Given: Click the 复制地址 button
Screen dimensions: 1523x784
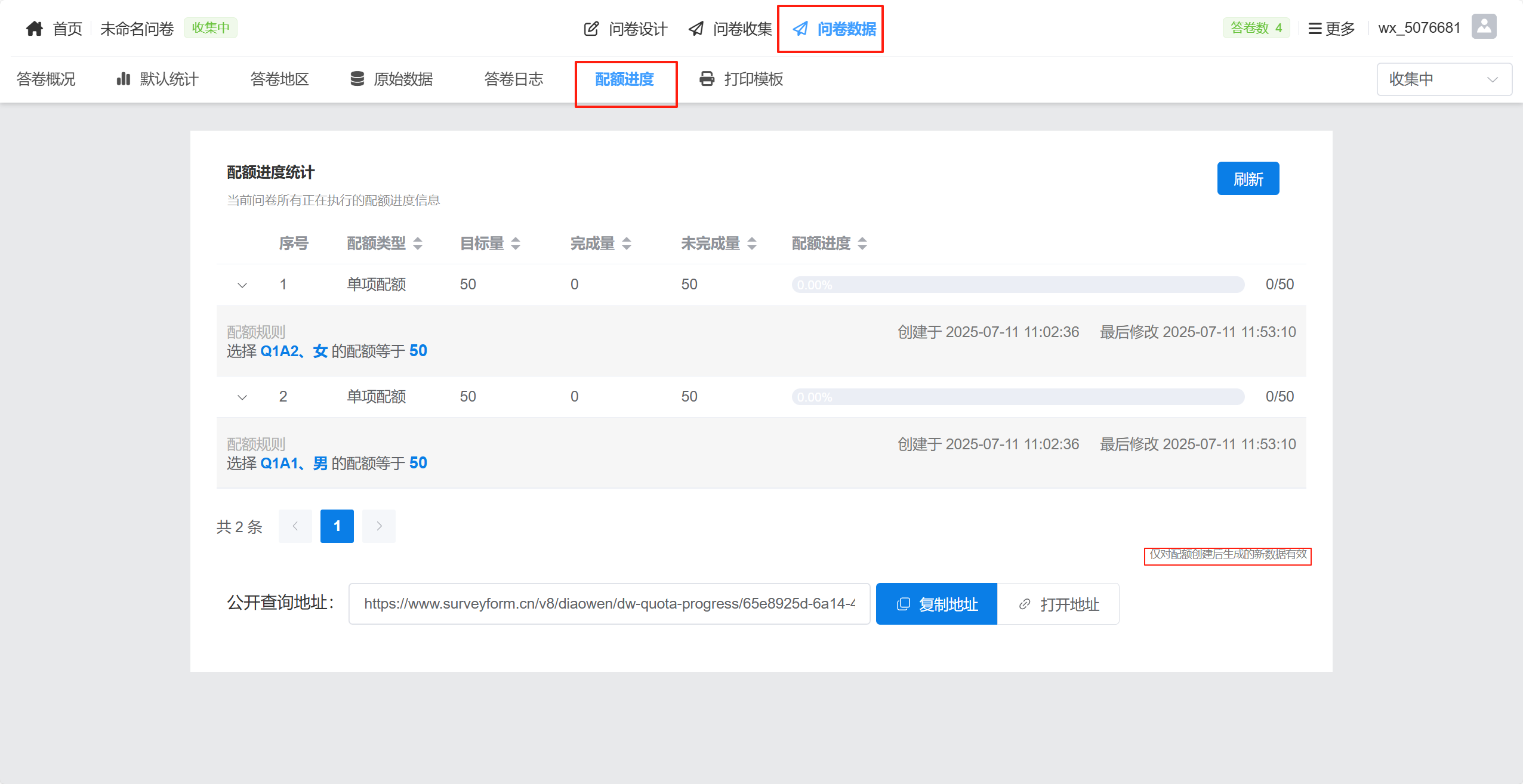Looking at the screenshot, I should [x=936, y=604].
